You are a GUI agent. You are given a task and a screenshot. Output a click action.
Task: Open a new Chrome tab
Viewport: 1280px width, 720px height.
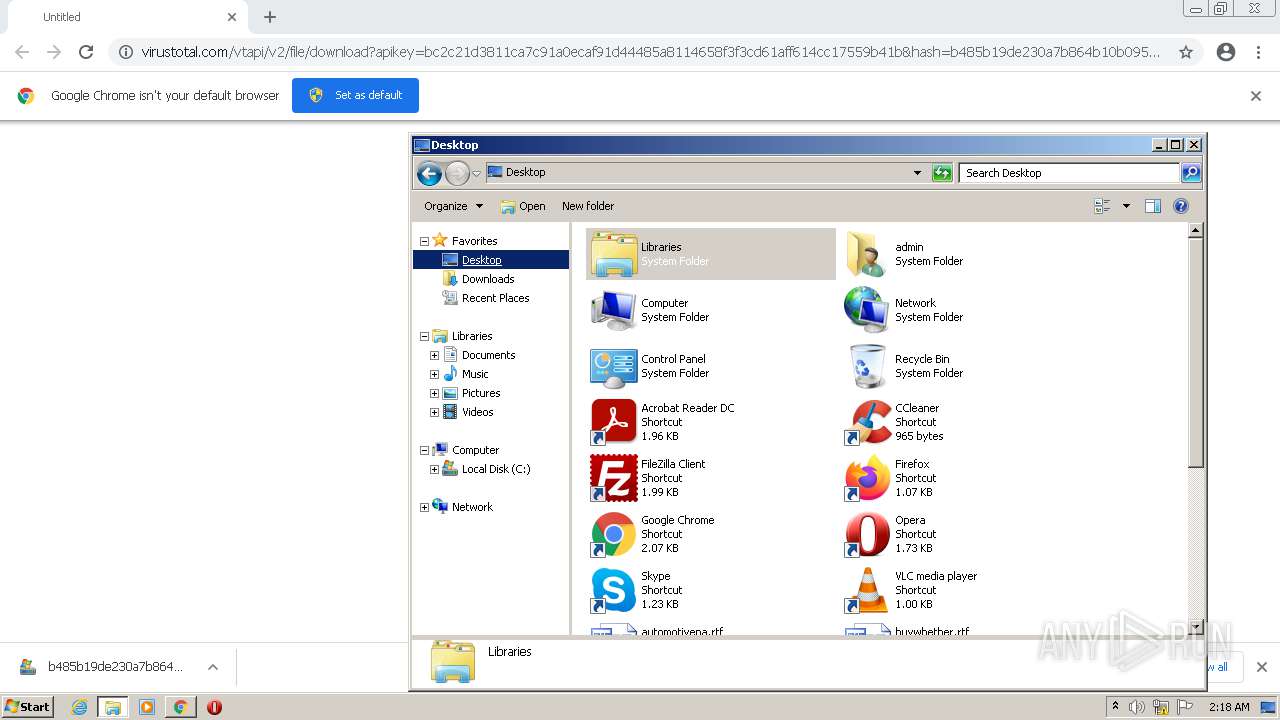click(270, 17)
